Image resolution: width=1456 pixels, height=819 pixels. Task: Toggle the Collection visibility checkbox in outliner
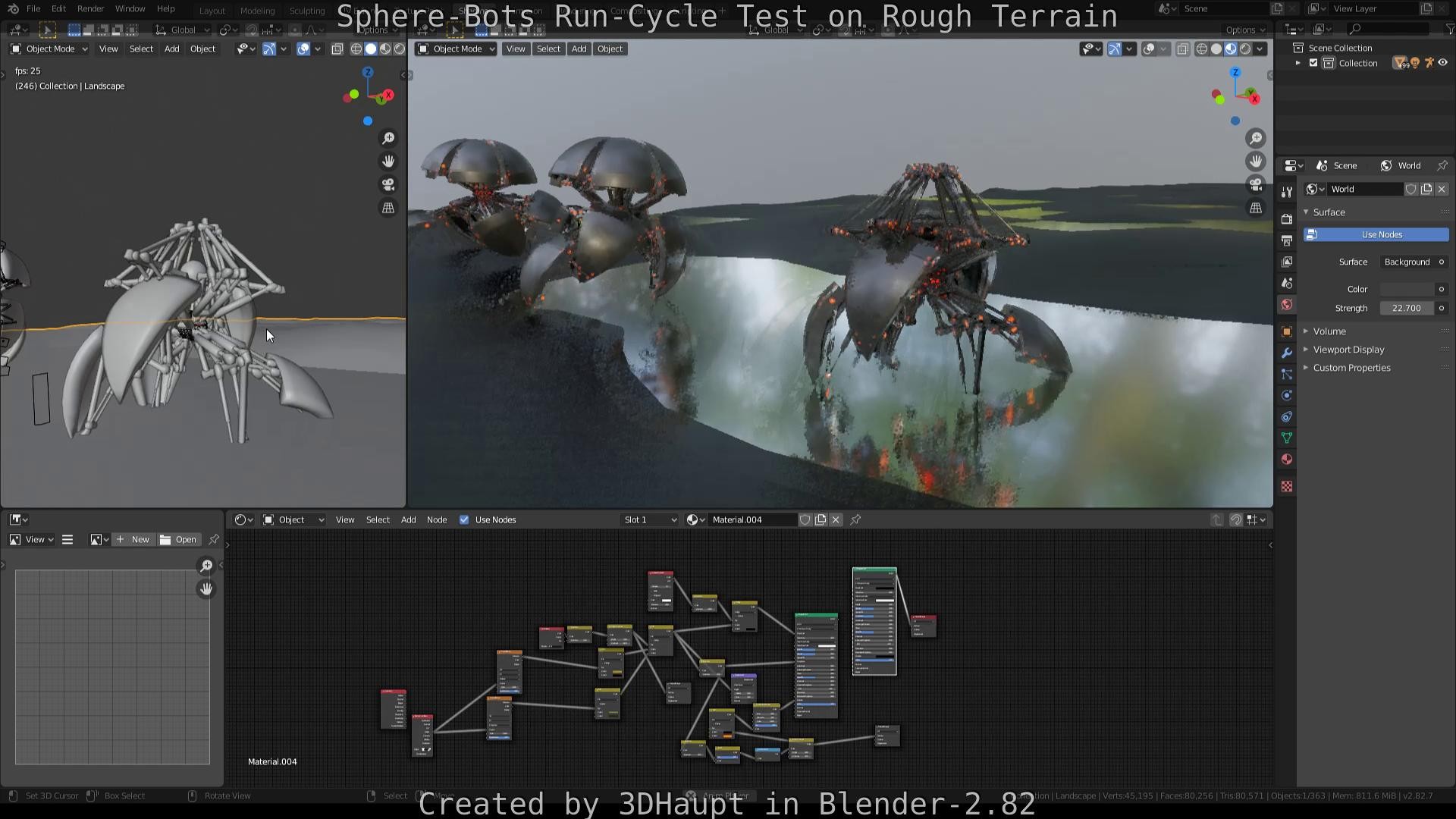tap(1314, 63)
